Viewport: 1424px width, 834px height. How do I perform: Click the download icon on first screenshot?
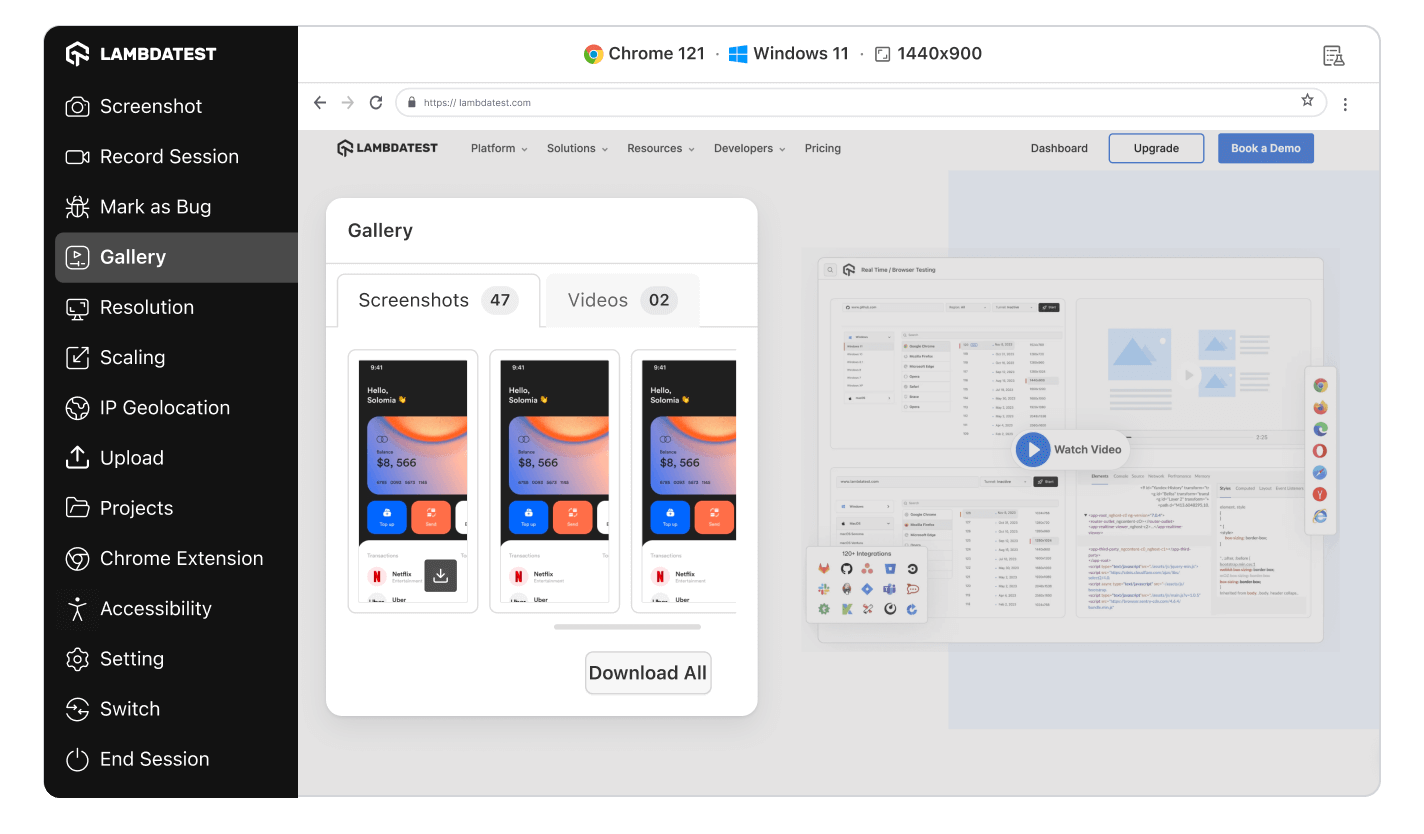(x=441, y=575)
